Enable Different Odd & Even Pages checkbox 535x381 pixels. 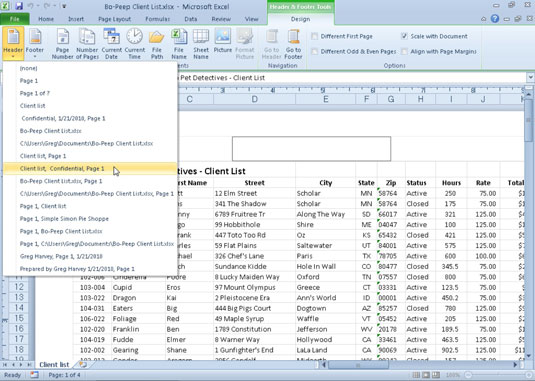315,52
